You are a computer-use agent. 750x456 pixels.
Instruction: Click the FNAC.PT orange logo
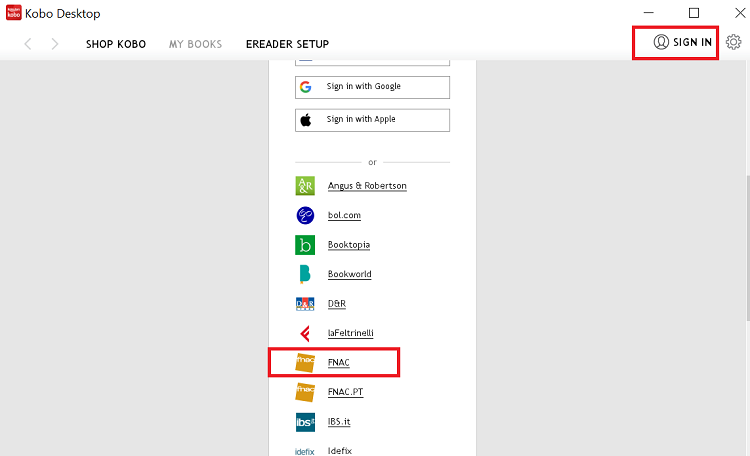[x=305, y=392]
